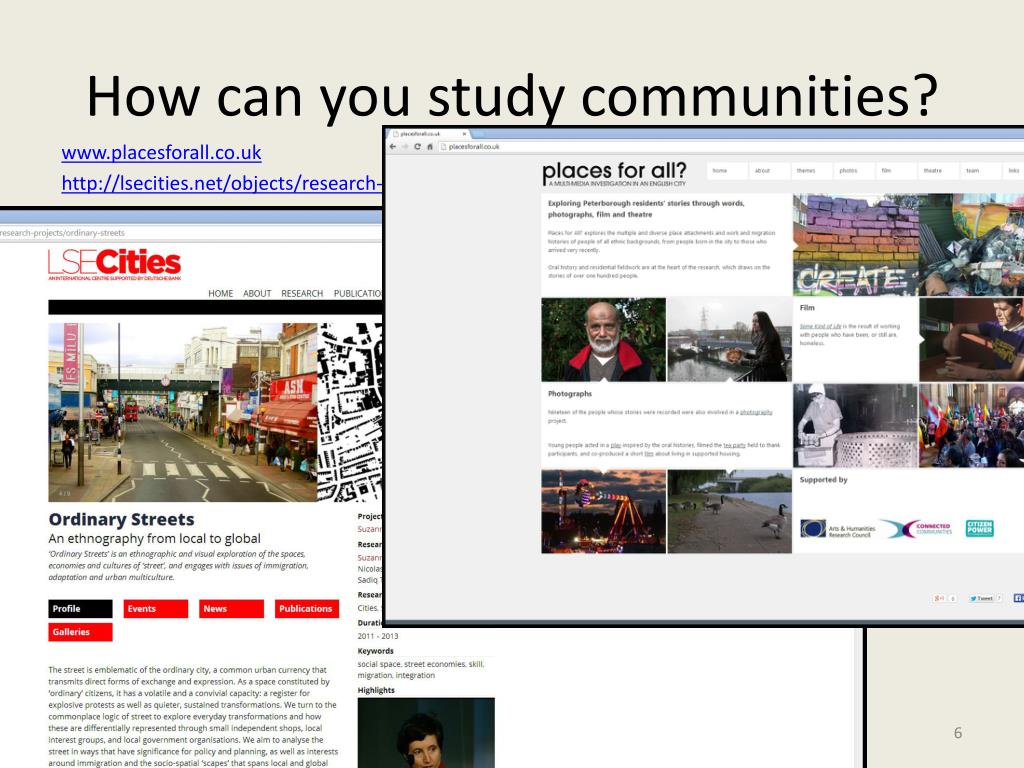Open HOME in LSE Cities navigation

coord(221,293)
